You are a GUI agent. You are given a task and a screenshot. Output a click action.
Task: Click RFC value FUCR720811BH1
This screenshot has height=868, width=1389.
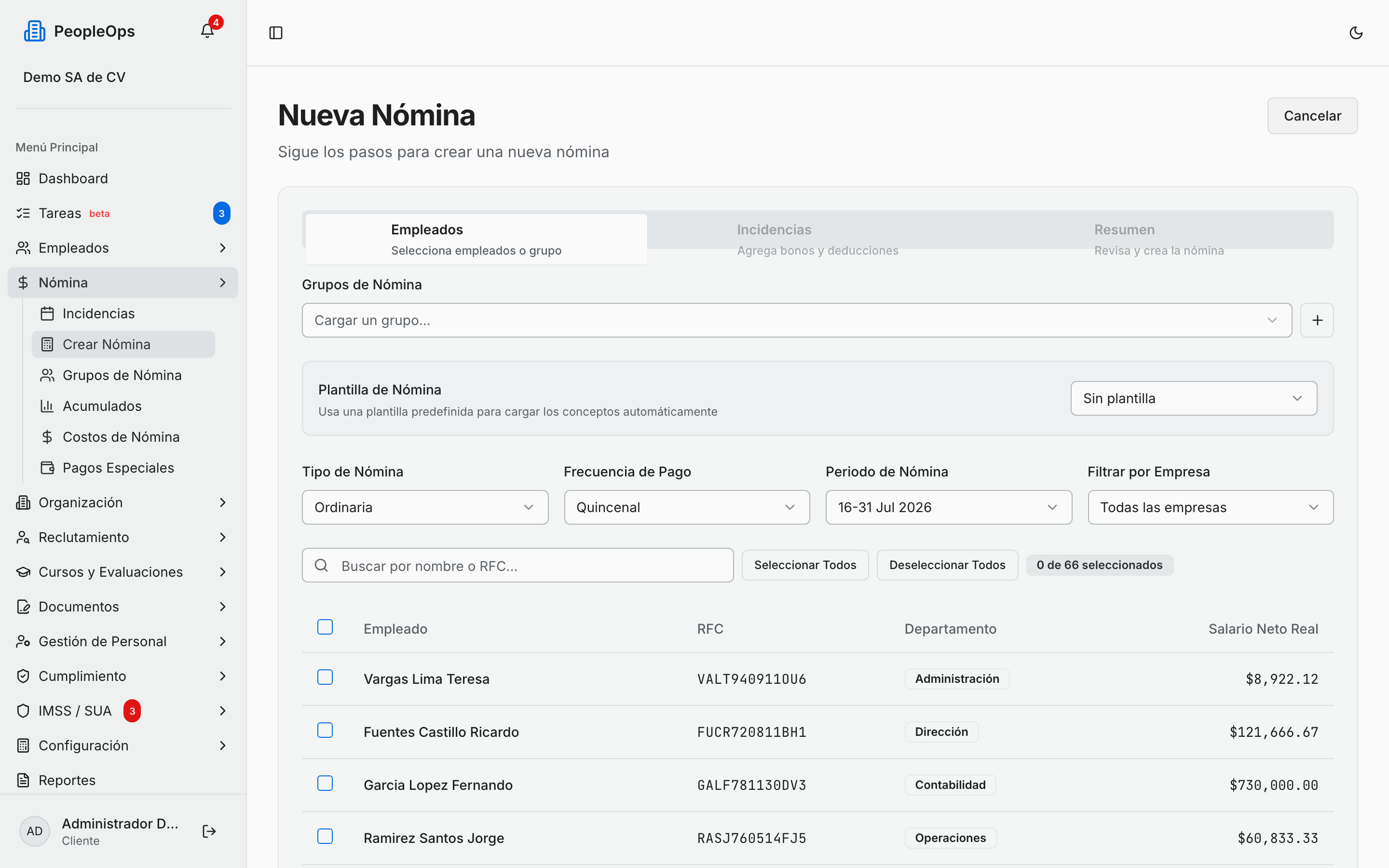751,732
